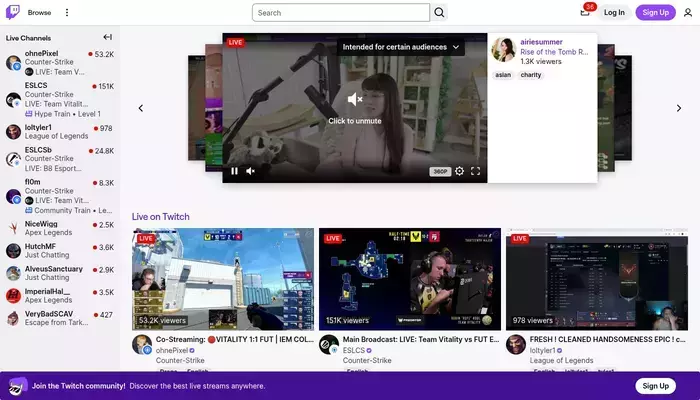This screenshot has width=700, height=400.
Task: Open fl0m avatar in sidebar
Action: [x=13, y=196]
